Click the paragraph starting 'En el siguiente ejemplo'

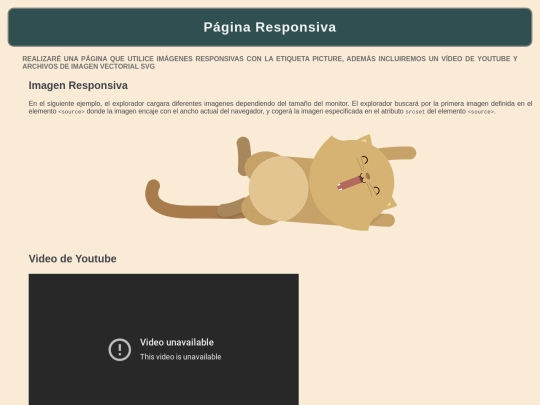coord(280,107)
